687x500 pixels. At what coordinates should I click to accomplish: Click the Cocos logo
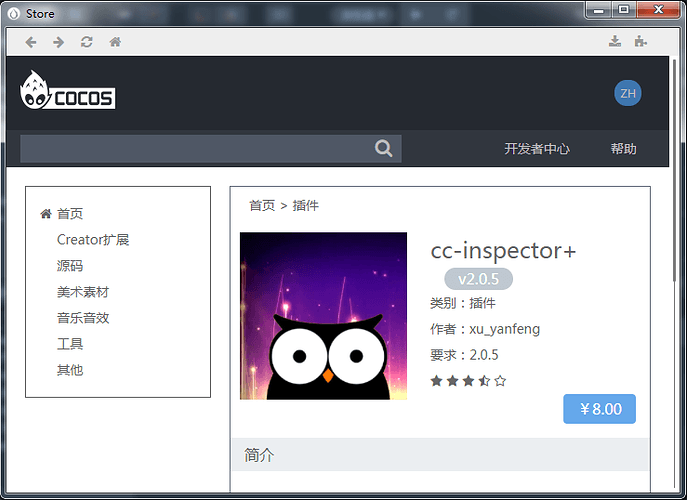[67, 90]
